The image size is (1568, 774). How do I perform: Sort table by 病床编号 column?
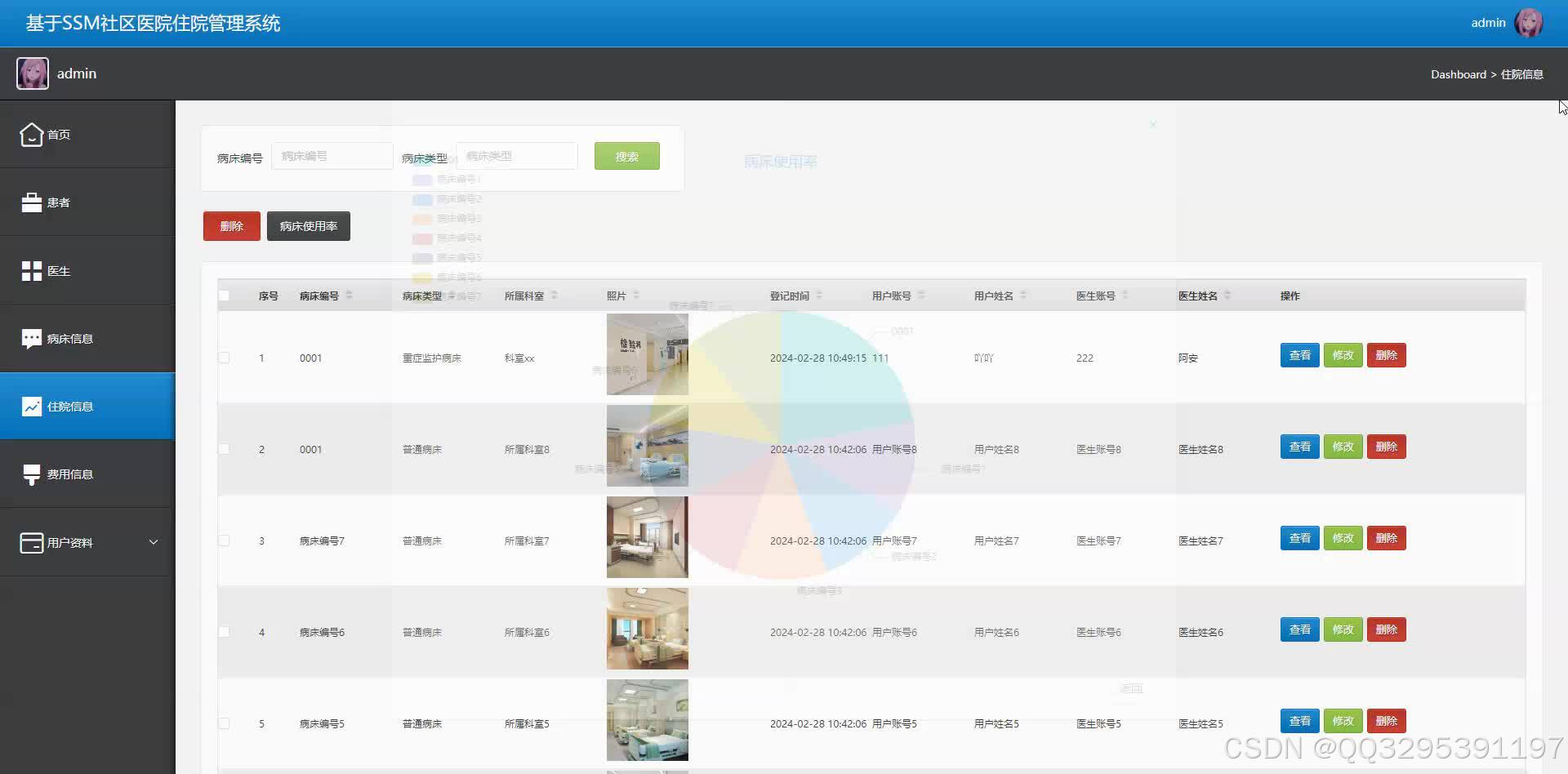point(350,296)
